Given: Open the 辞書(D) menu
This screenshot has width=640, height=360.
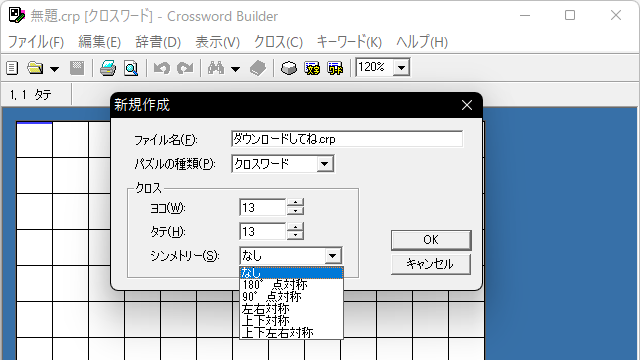Looking at the screenshot, I should coord(158,42).
